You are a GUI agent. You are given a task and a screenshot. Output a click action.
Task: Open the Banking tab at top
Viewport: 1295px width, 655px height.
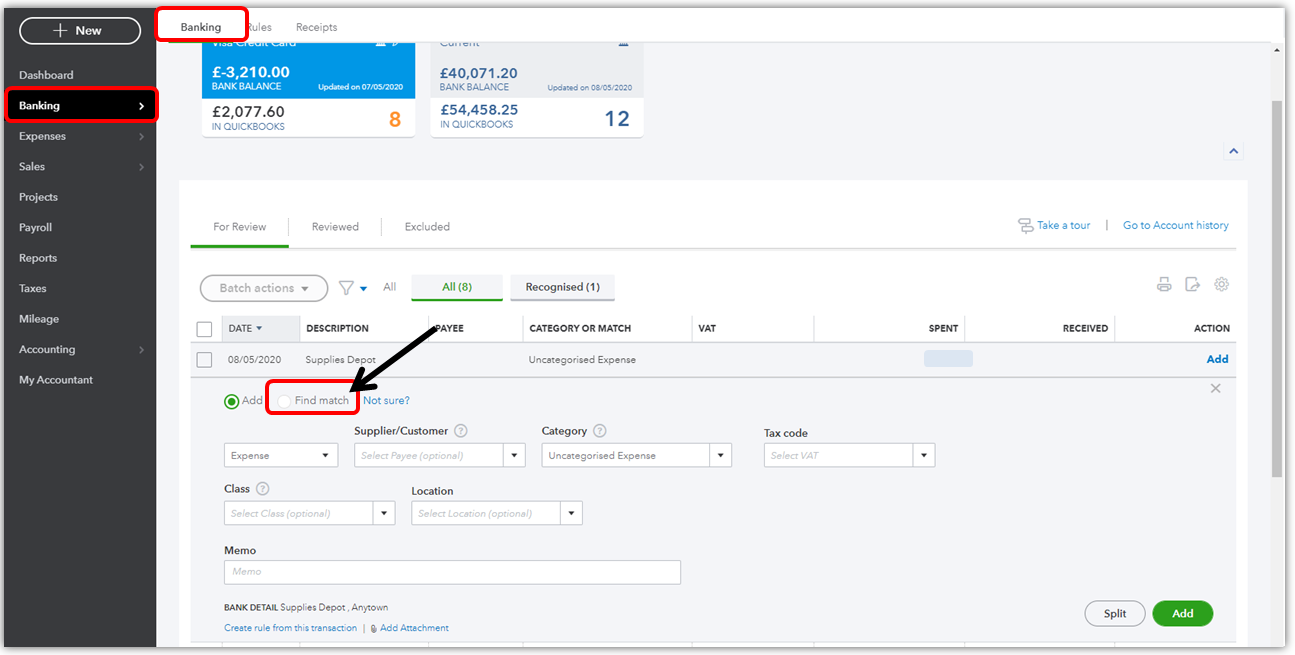[x=201, y=27]
